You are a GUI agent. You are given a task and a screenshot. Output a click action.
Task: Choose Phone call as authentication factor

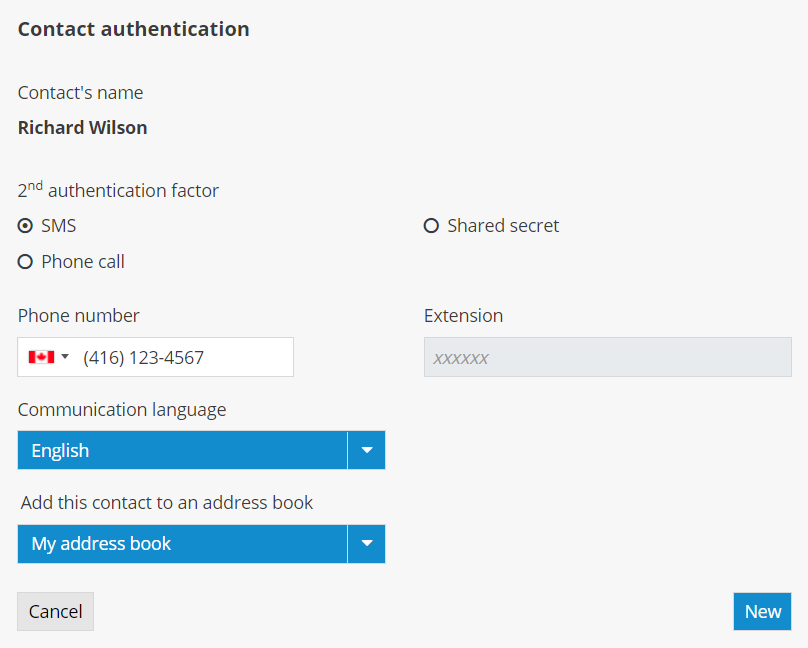coord(26,262)
